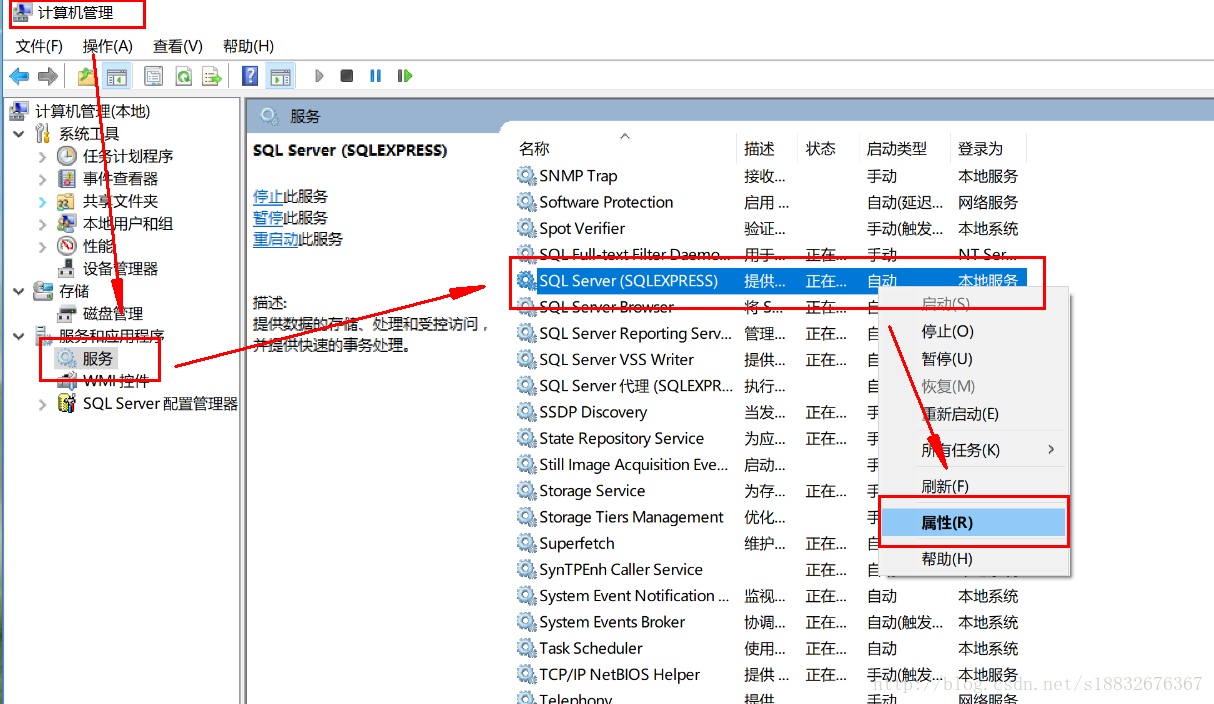Click the 暂停 service link
The width and height of the screenshot is (1214, 704).
pos(268,217)
